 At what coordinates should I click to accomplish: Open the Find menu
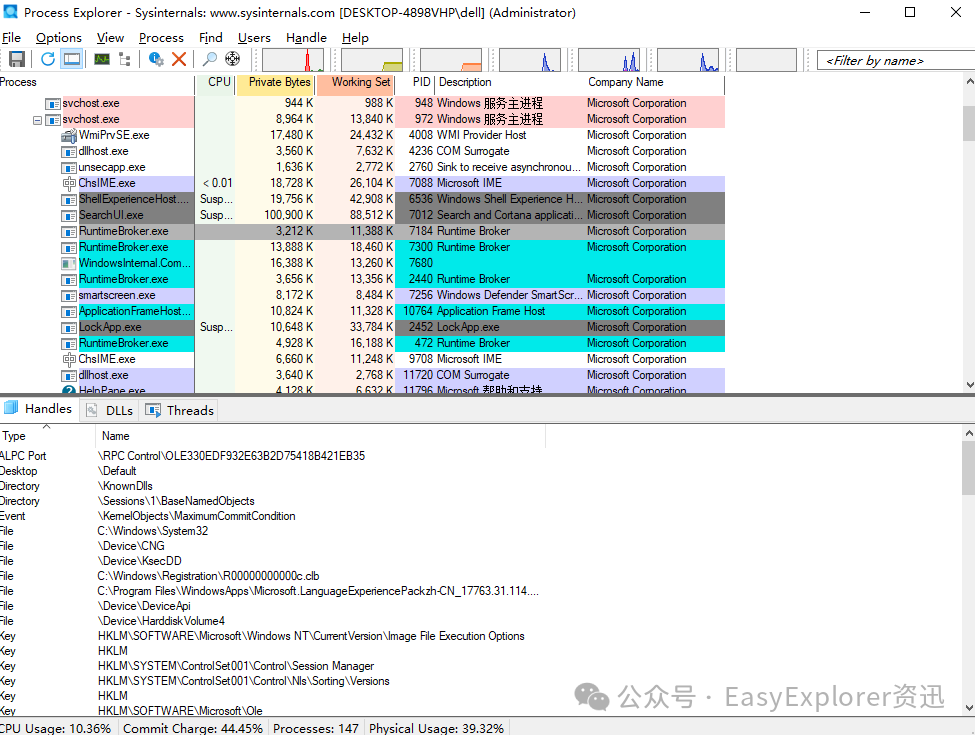(210, 38)
